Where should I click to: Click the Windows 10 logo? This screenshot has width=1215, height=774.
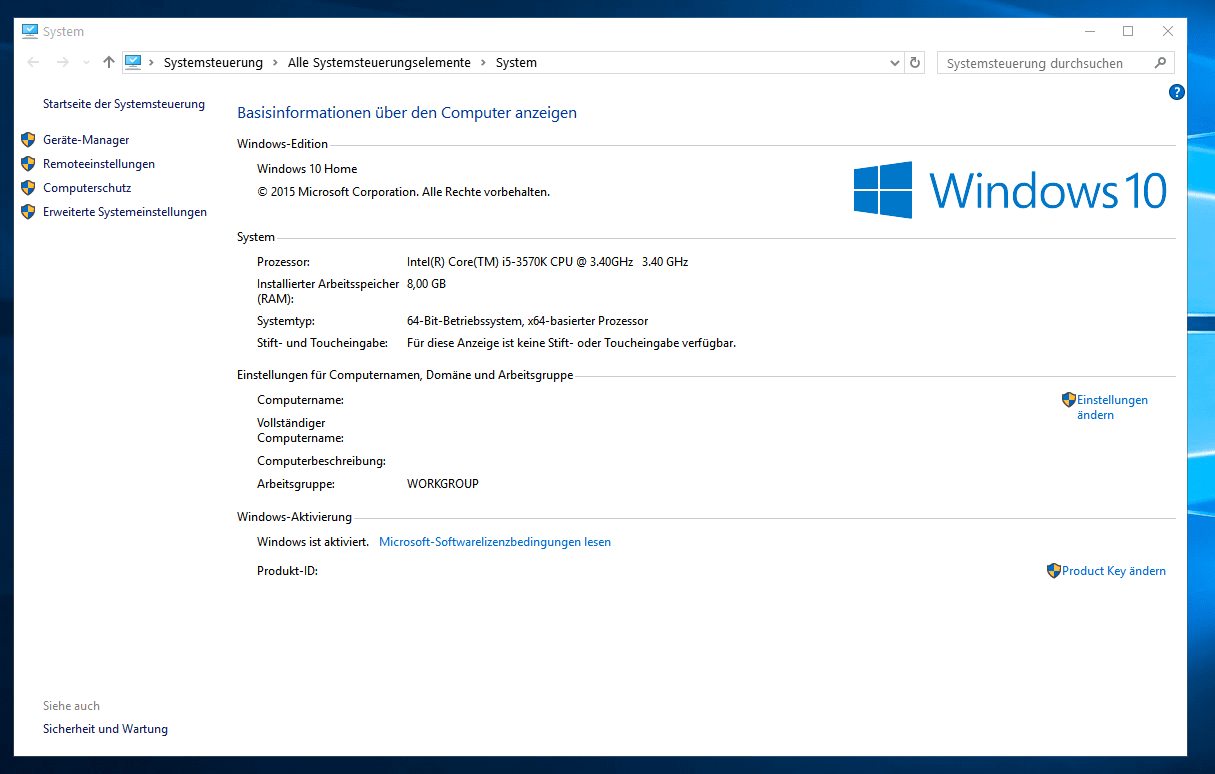pos(1010,190)
